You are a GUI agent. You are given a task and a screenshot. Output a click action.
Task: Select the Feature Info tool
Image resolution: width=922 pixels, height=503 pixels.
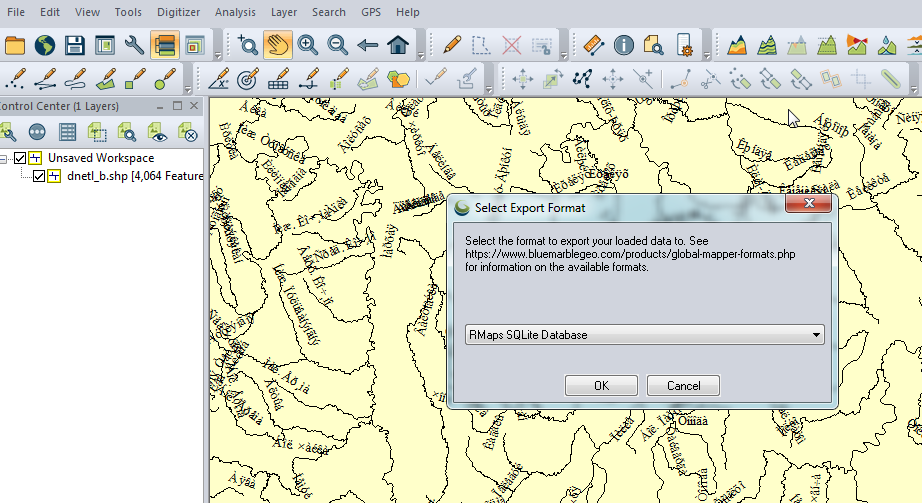(x=623, y=45)
